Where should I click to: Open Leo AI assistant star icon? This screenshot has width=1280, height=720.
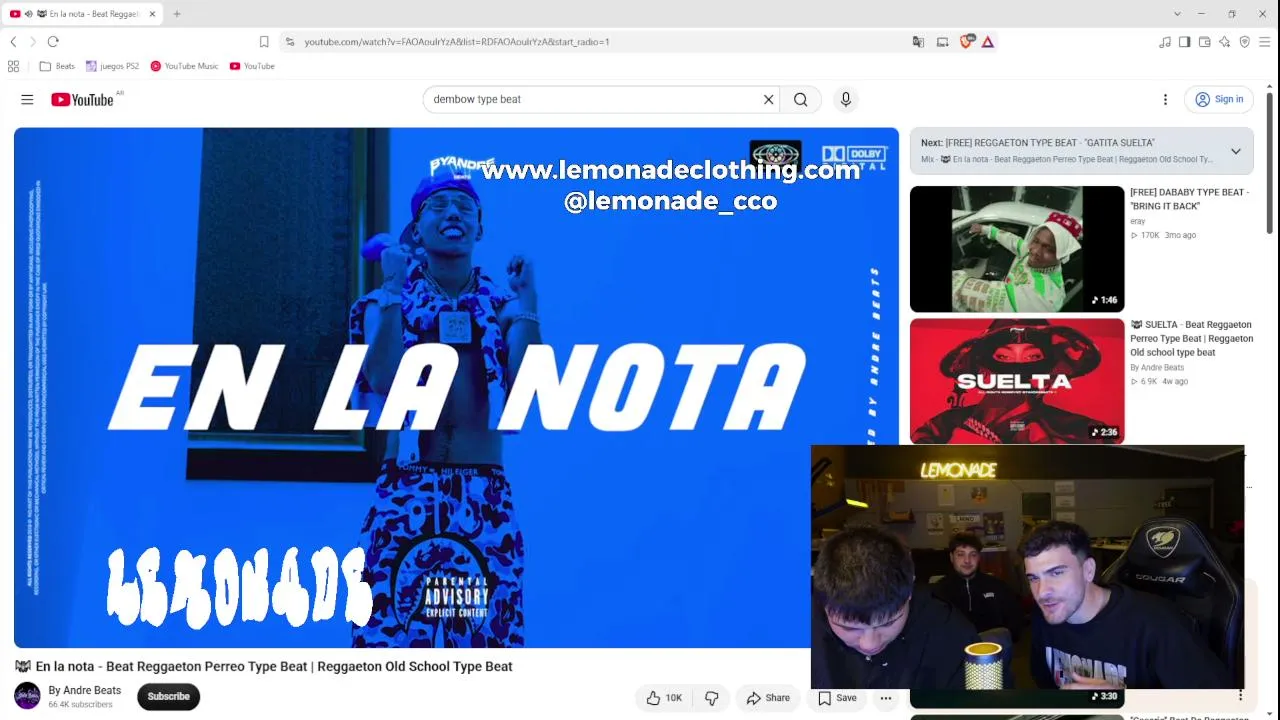(x=1225, y=42)
